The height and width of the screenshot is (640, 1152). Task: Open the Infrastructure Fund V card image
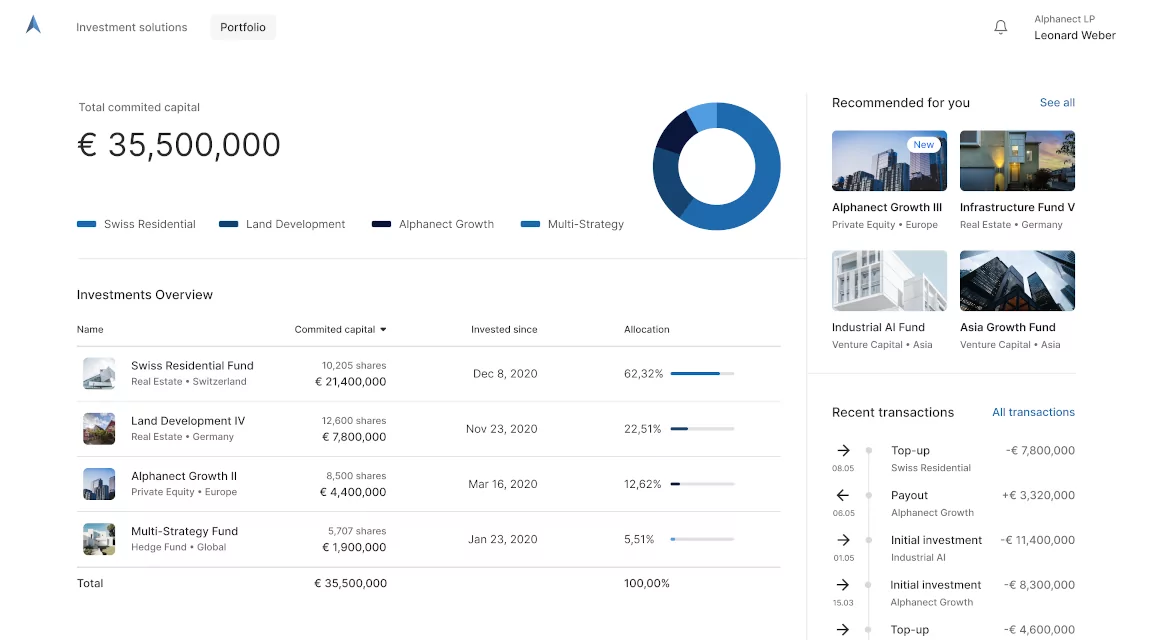[x=1017, y=161]
